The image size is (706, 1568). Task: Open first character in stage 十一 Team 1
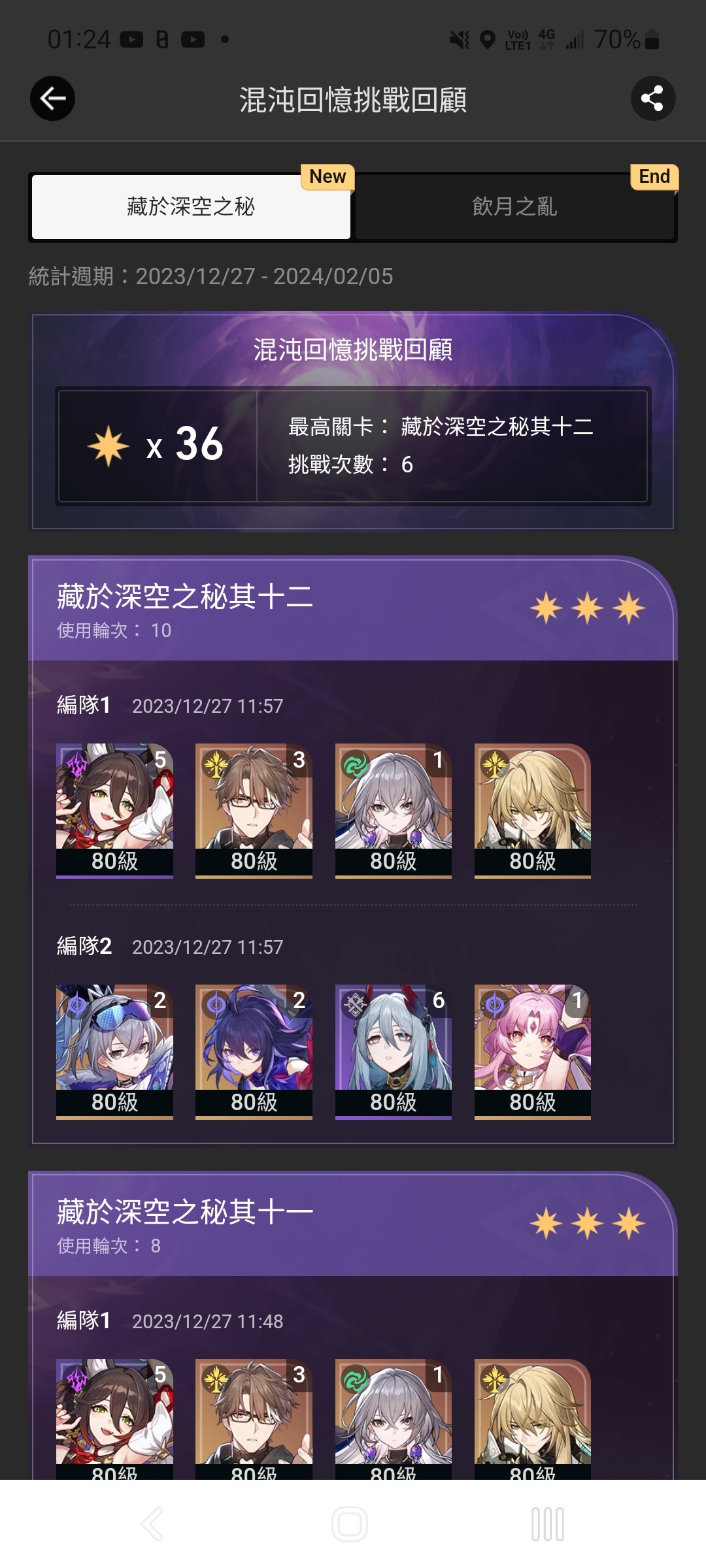pos(114,1419)
